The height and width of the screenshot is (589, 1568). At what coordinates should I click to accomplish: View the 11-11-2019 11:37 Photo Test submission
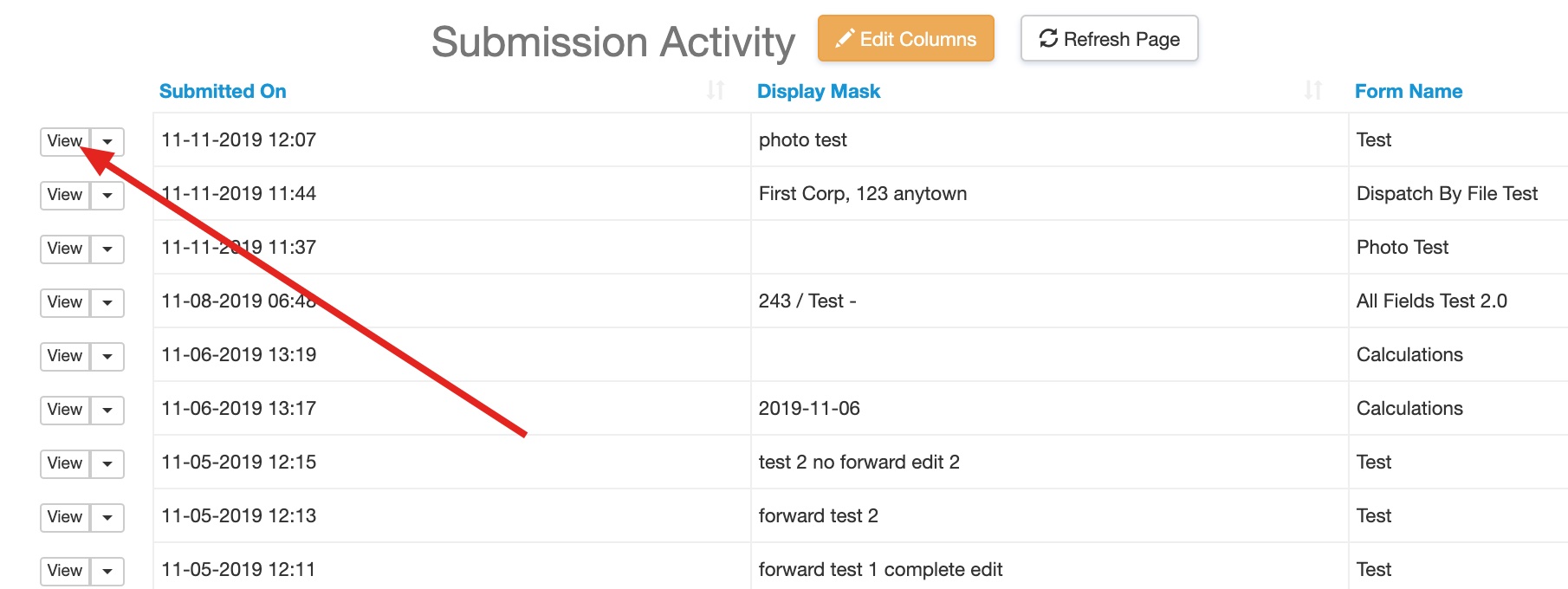[x=65, y=249]
